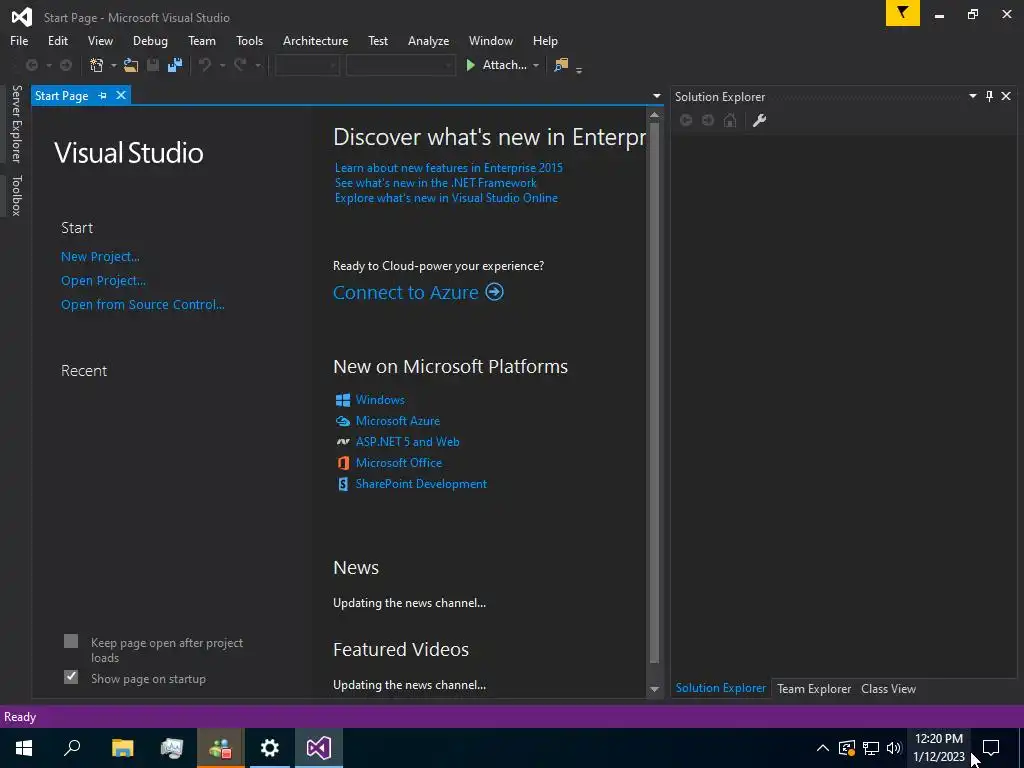Check Keep page open after project loads

point(71,641)
